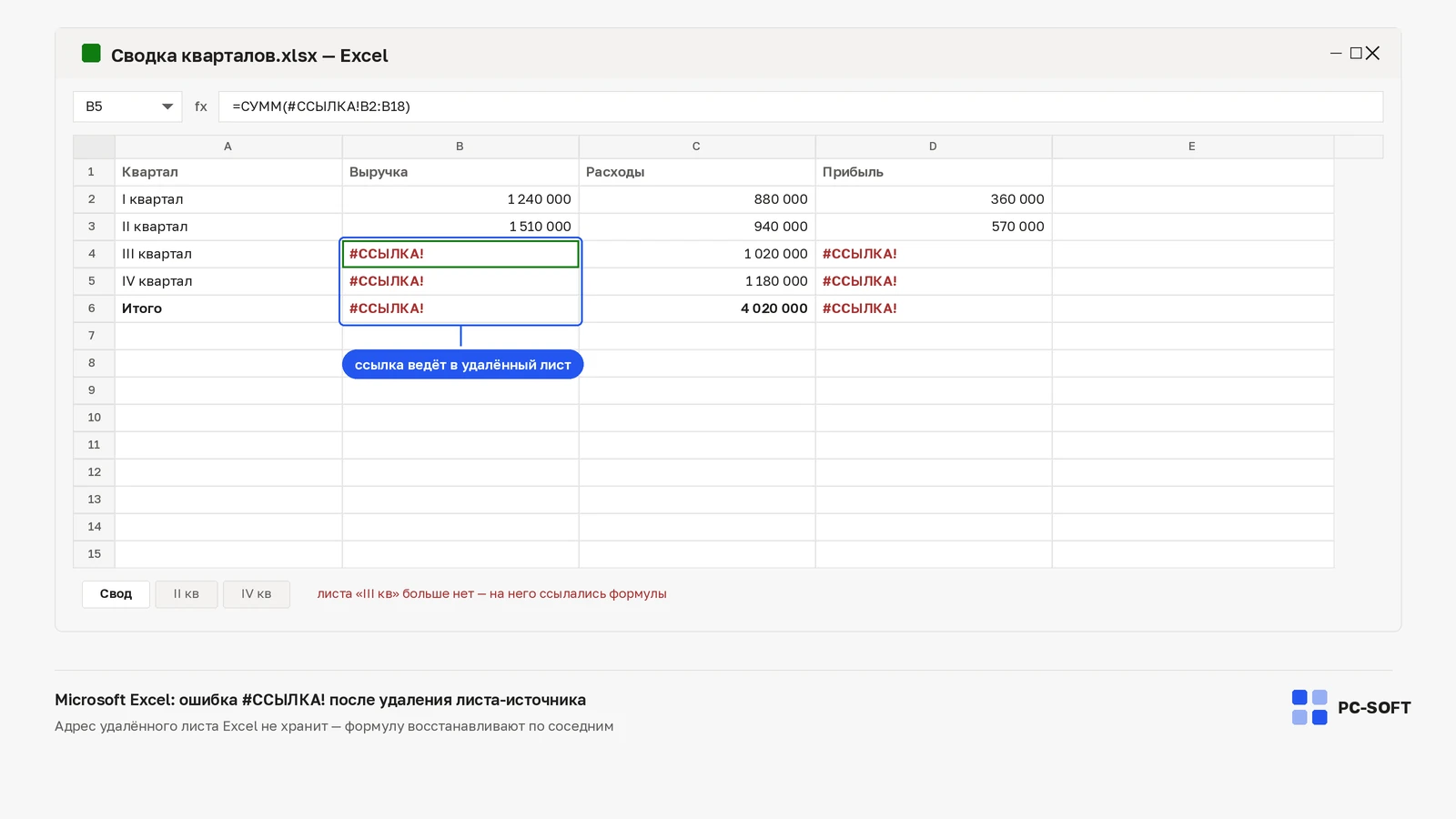Image resolution: width=1456 pixels, height=819 pixels.
Task: Select profit value 570 000
Action: [934, 227]
